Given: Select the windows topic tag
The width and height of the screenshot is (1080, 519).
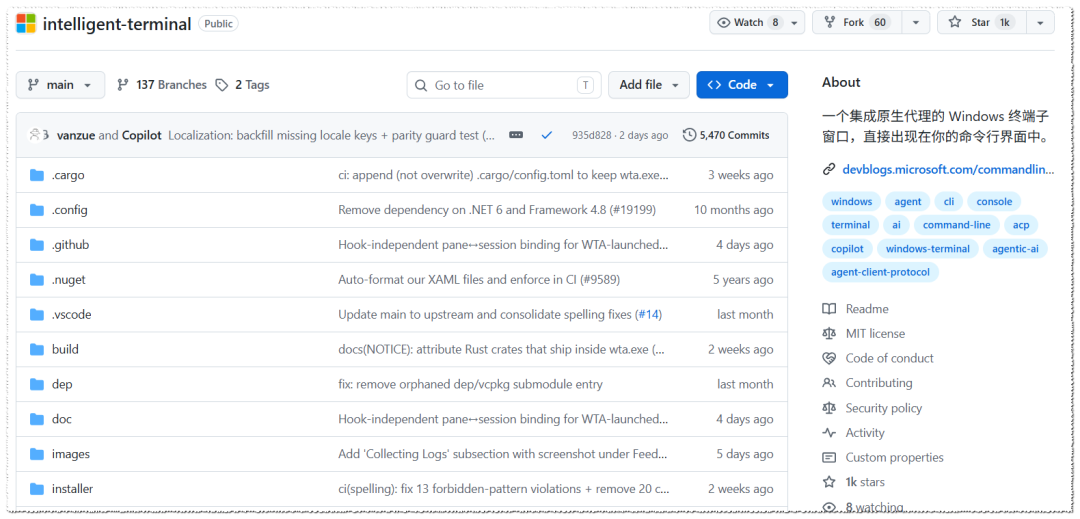Looking at the screenshot, I should (x=851, y=202).
